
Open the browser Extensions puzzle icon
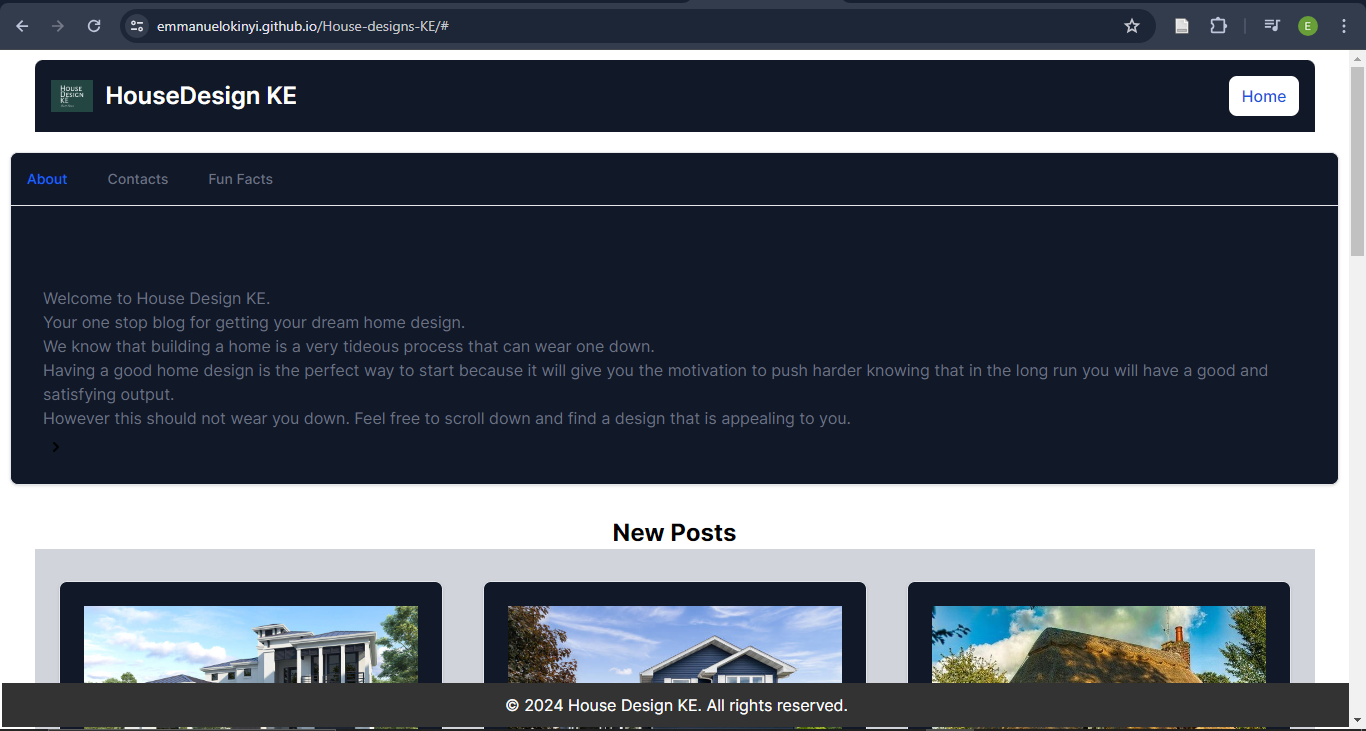1218,26
